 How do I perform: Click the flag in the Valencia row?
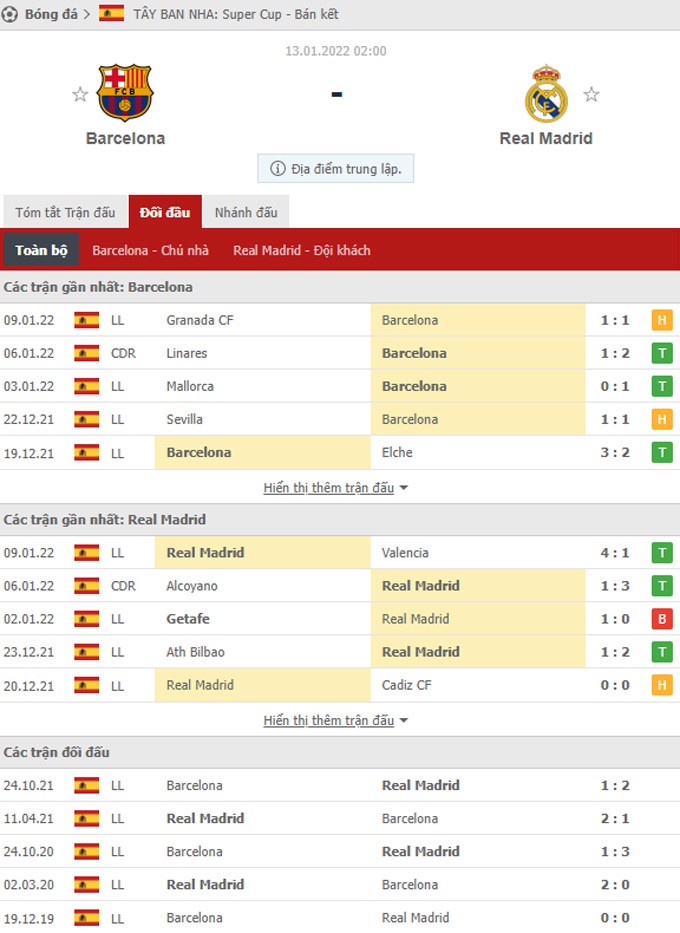[x=87, y=553]
